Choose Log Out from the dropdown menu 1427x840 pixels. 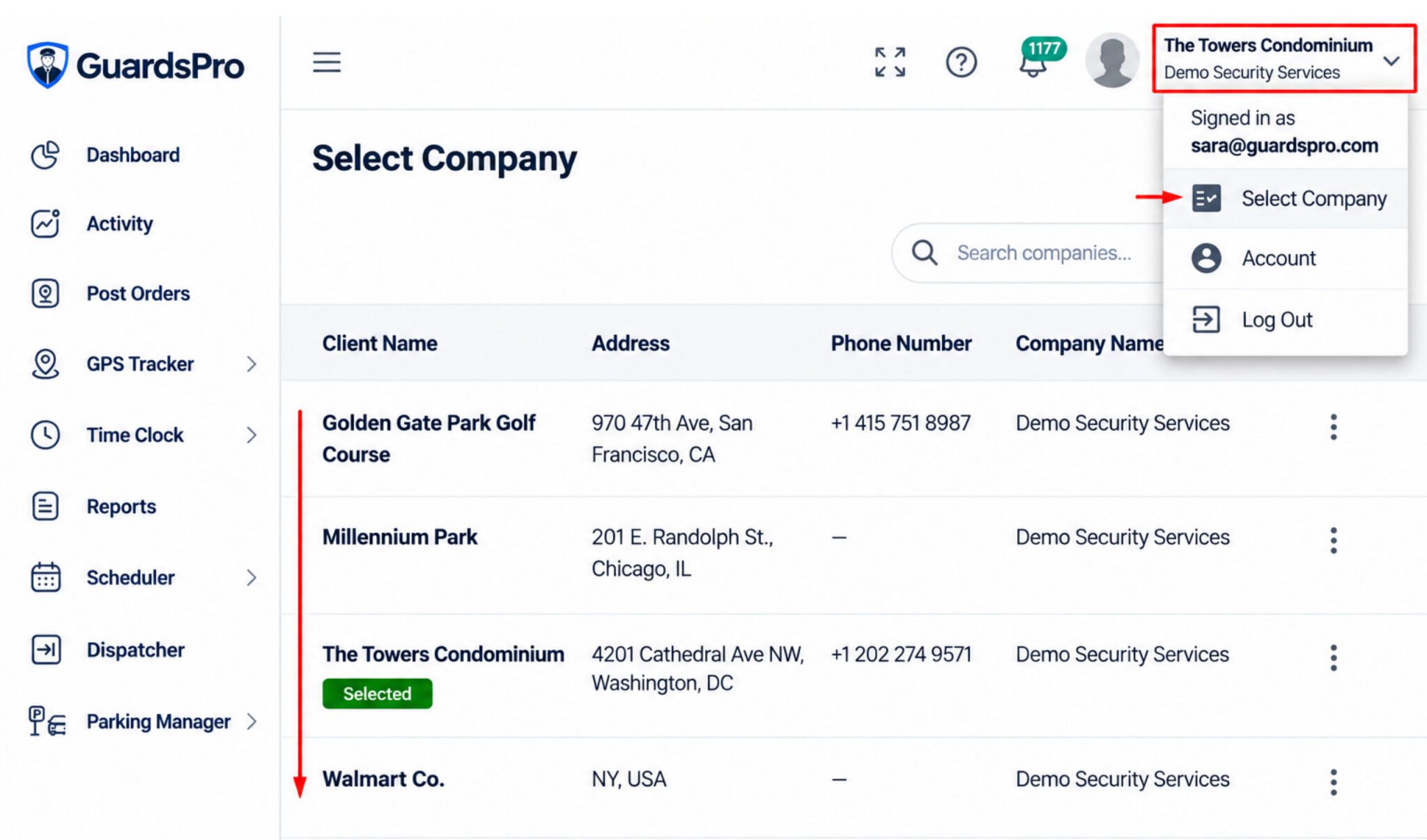(1286, 320)
